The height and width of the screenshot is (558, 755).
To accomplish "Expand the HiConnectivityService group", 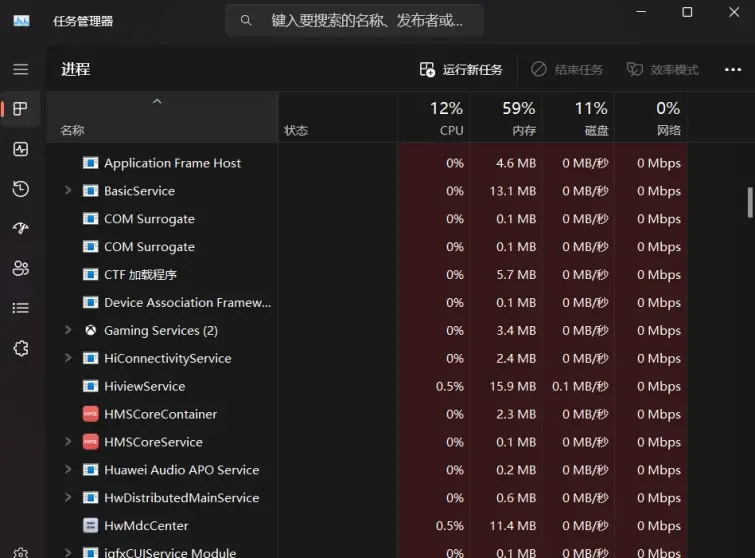I will (x=68, y=358).
